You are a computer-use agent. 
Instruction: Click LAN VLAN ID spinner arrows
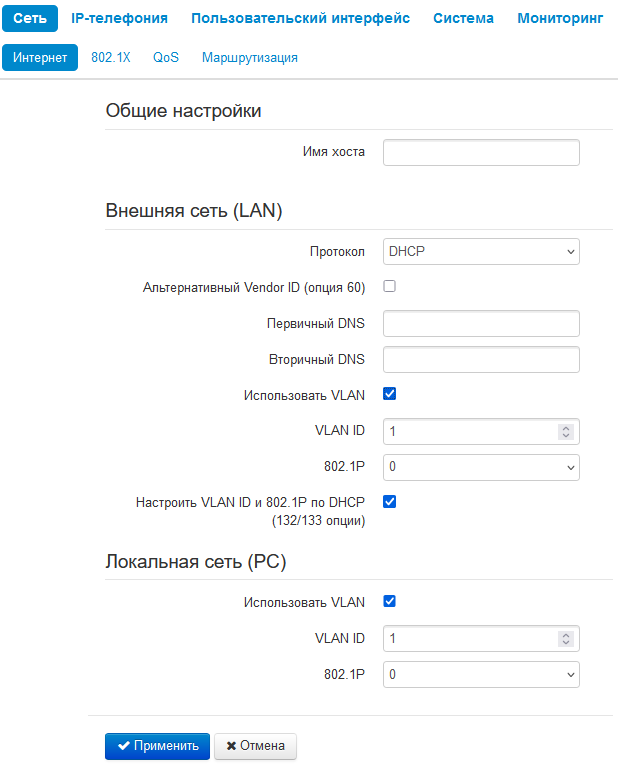click(565, 431)
